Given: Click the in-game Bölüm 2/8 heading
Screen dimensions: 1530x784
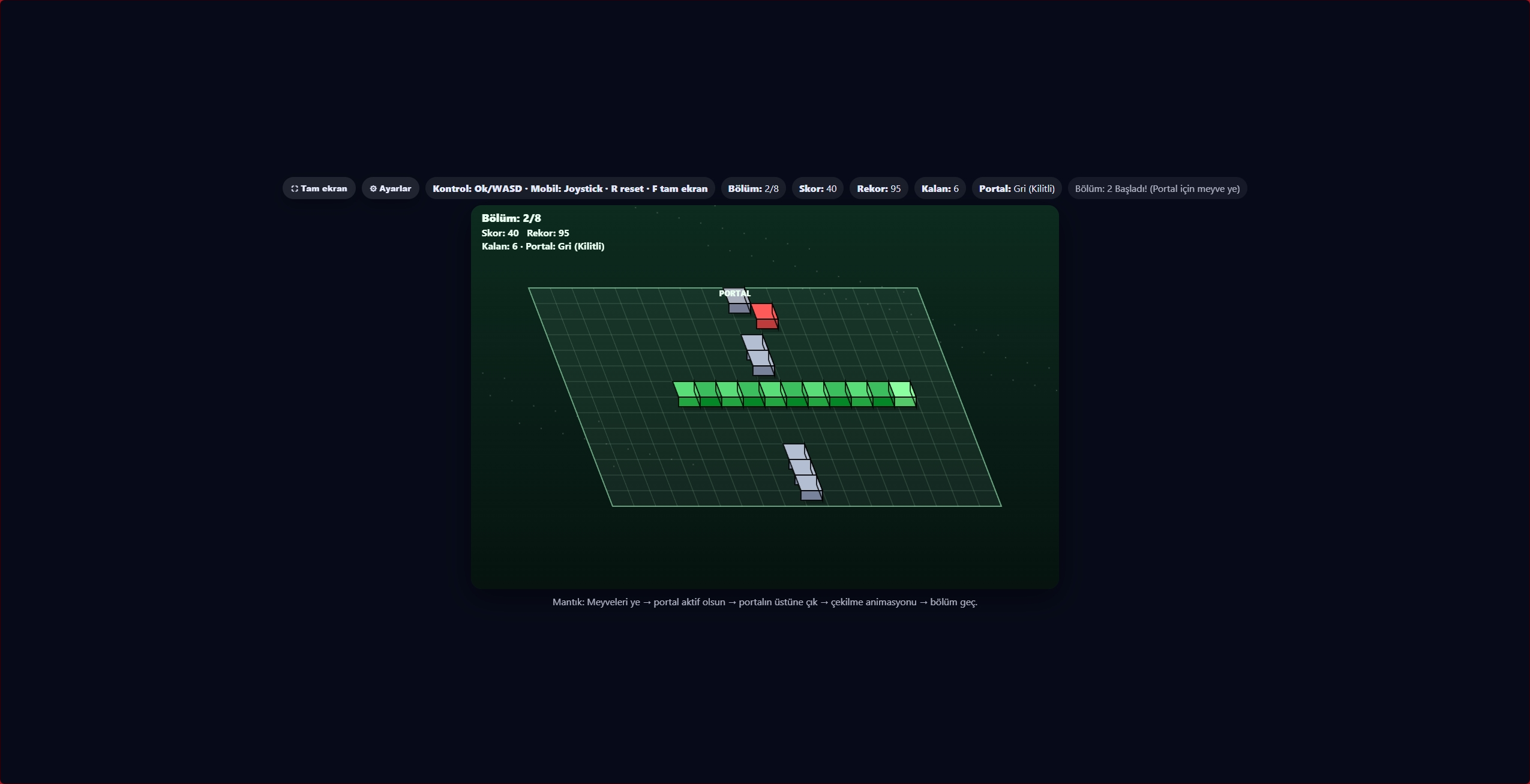Looking at the screenshot, I should [x=511, y=218].
